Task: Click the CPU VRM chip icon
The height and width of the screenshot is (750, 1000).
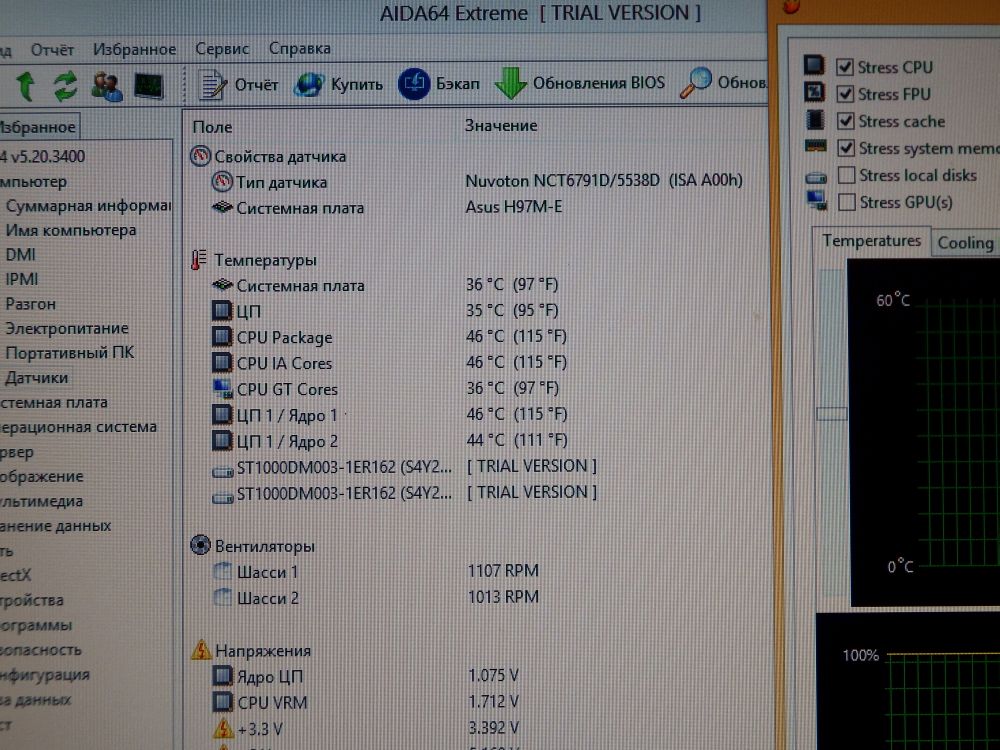Action: pyautogui.click(x=223, y=702)
